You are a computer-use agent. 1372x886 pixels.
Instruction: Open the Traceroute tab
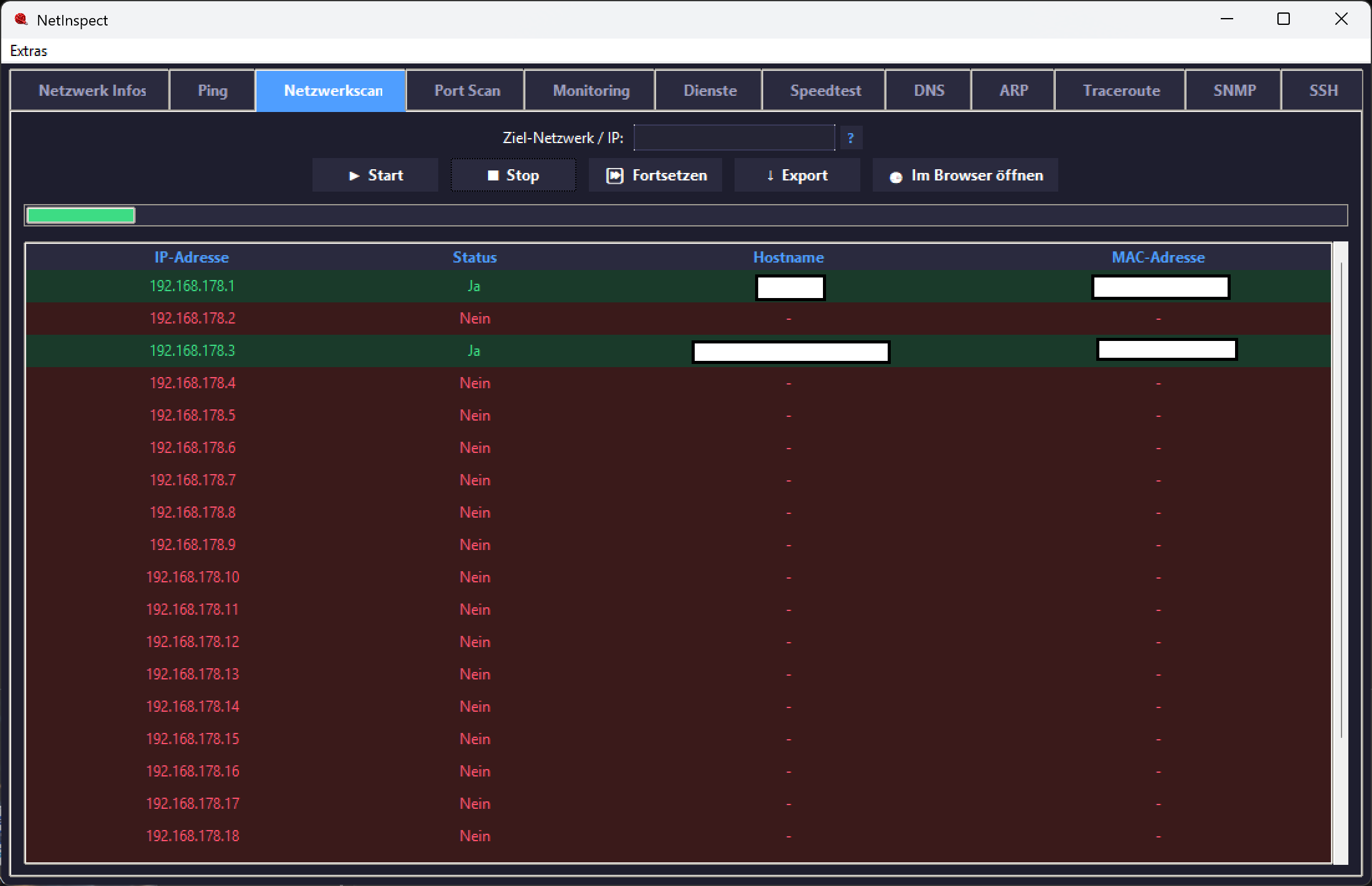pos(1121,90)
